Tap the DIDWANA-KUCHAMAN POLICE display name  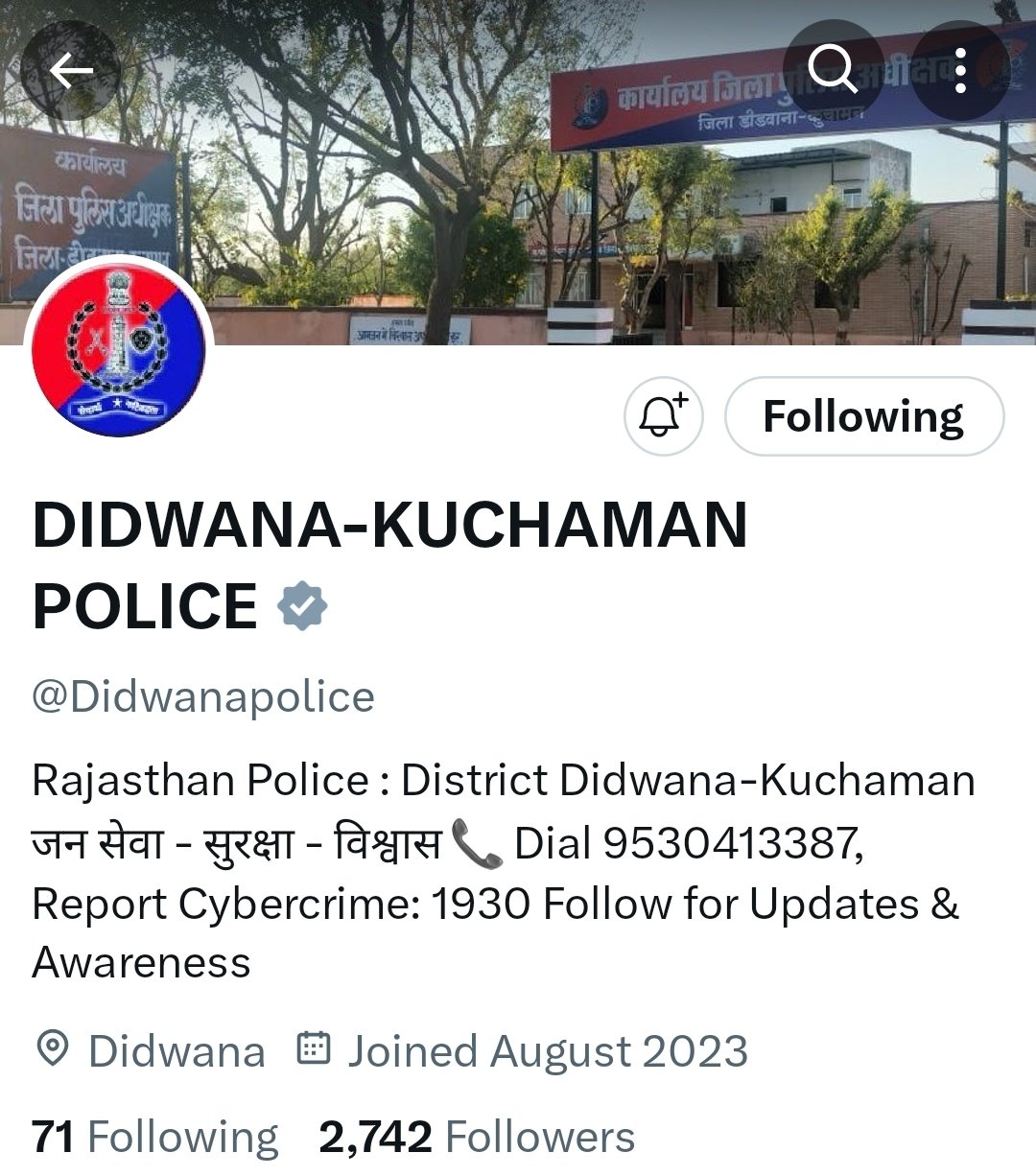389,565
